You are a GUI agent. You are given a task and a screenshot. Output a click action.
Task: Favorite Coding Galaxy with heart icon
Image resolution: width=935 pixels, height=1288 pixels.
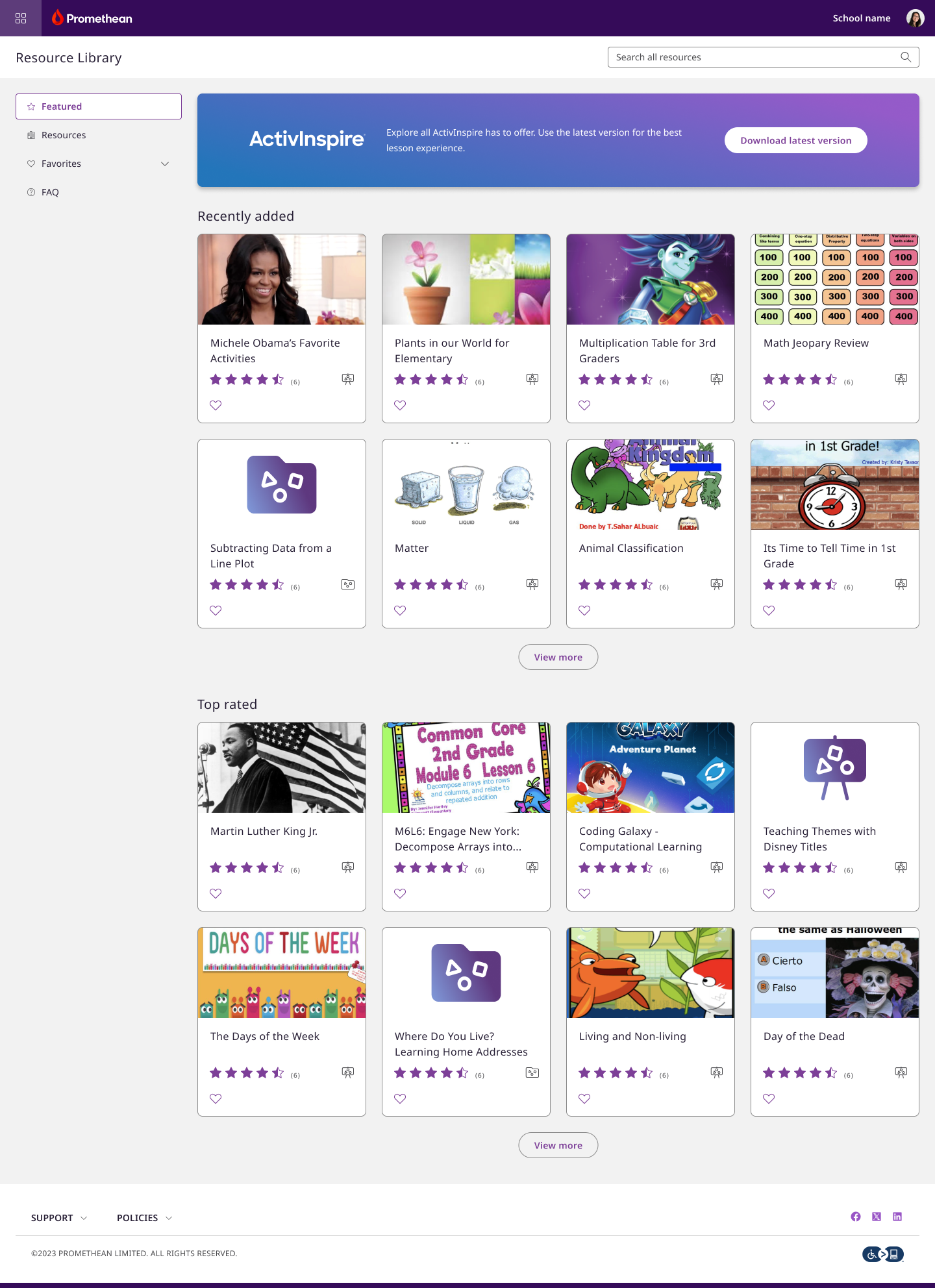(584, 893)
